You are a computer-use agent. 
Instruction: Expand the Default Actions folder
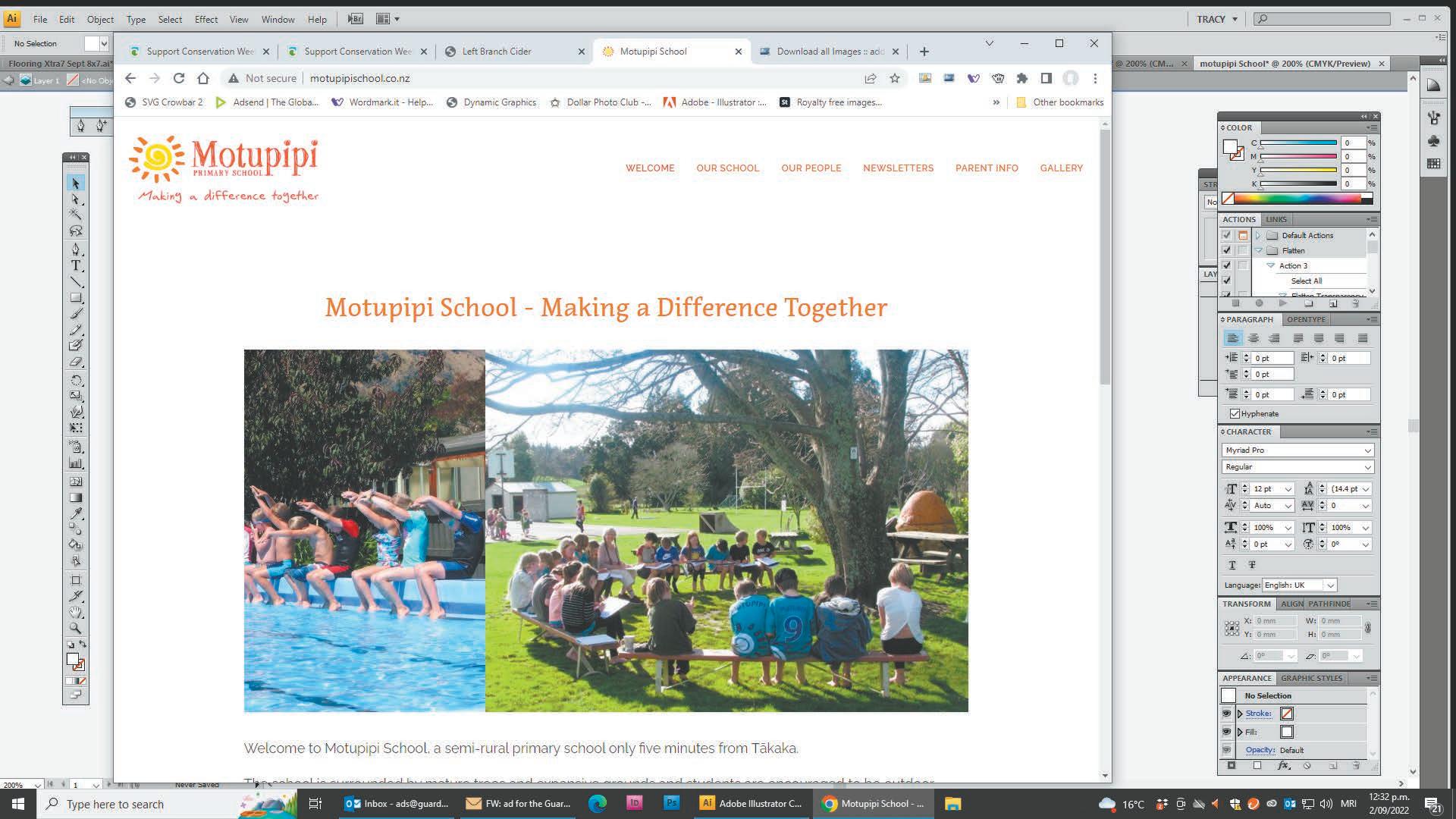1258,236
